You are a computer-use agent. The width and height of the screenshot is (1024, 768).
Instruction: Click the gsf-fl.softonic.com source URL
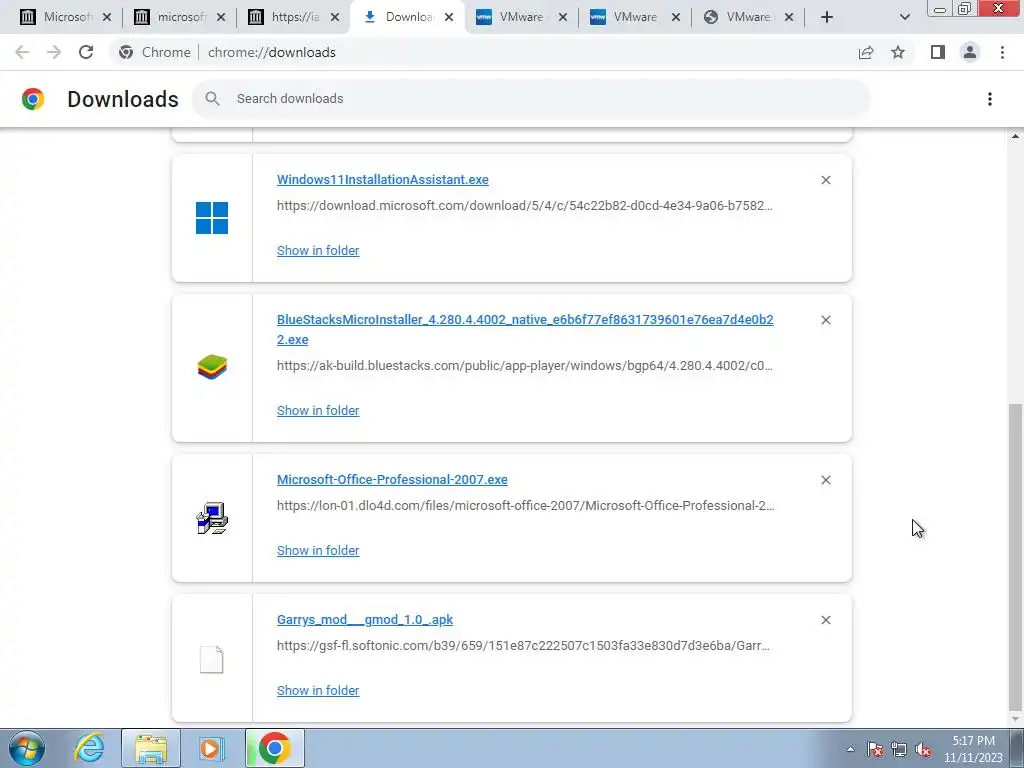(x=523, y=645)
